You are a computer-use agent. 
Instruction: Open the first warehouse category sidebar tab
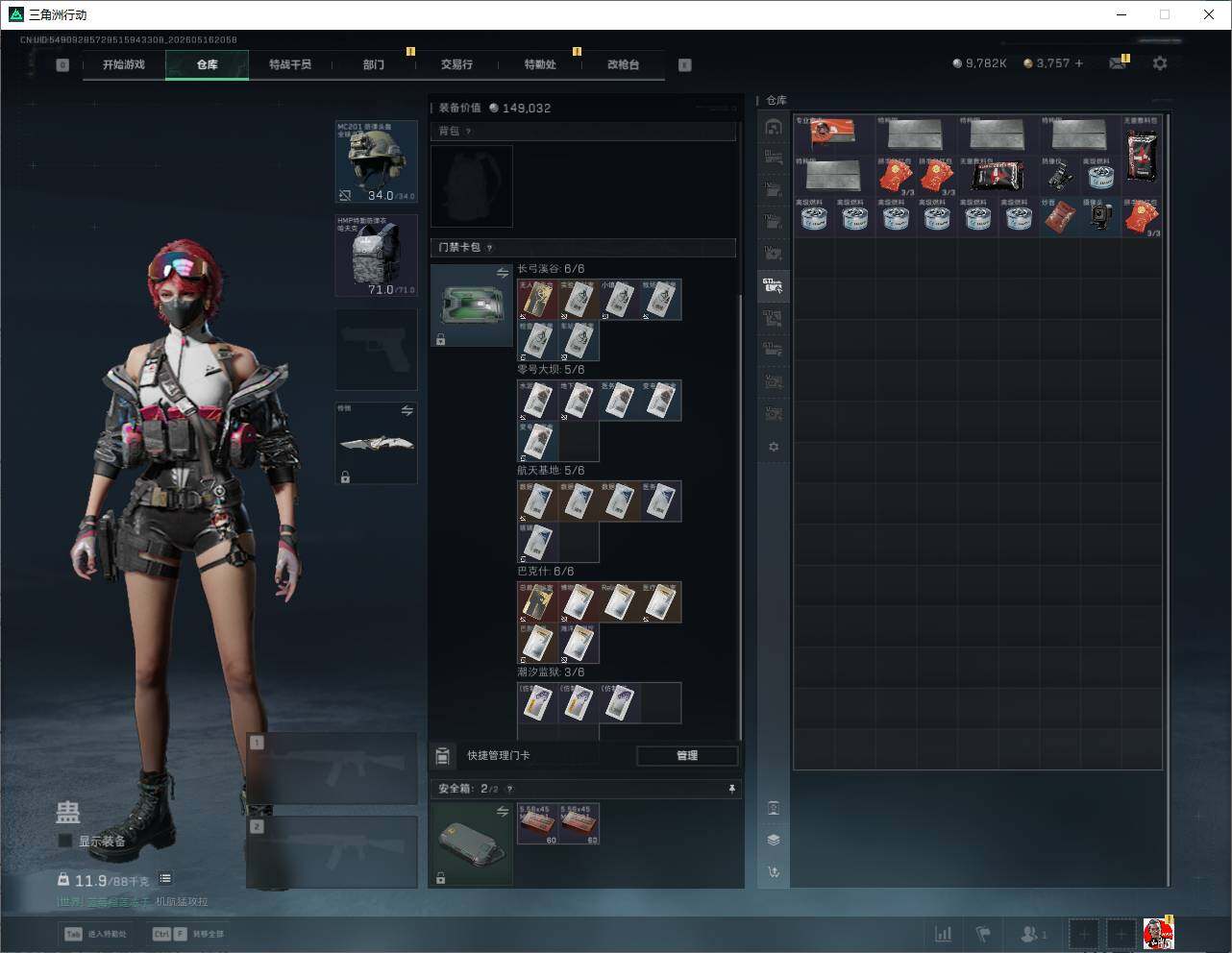774,127
